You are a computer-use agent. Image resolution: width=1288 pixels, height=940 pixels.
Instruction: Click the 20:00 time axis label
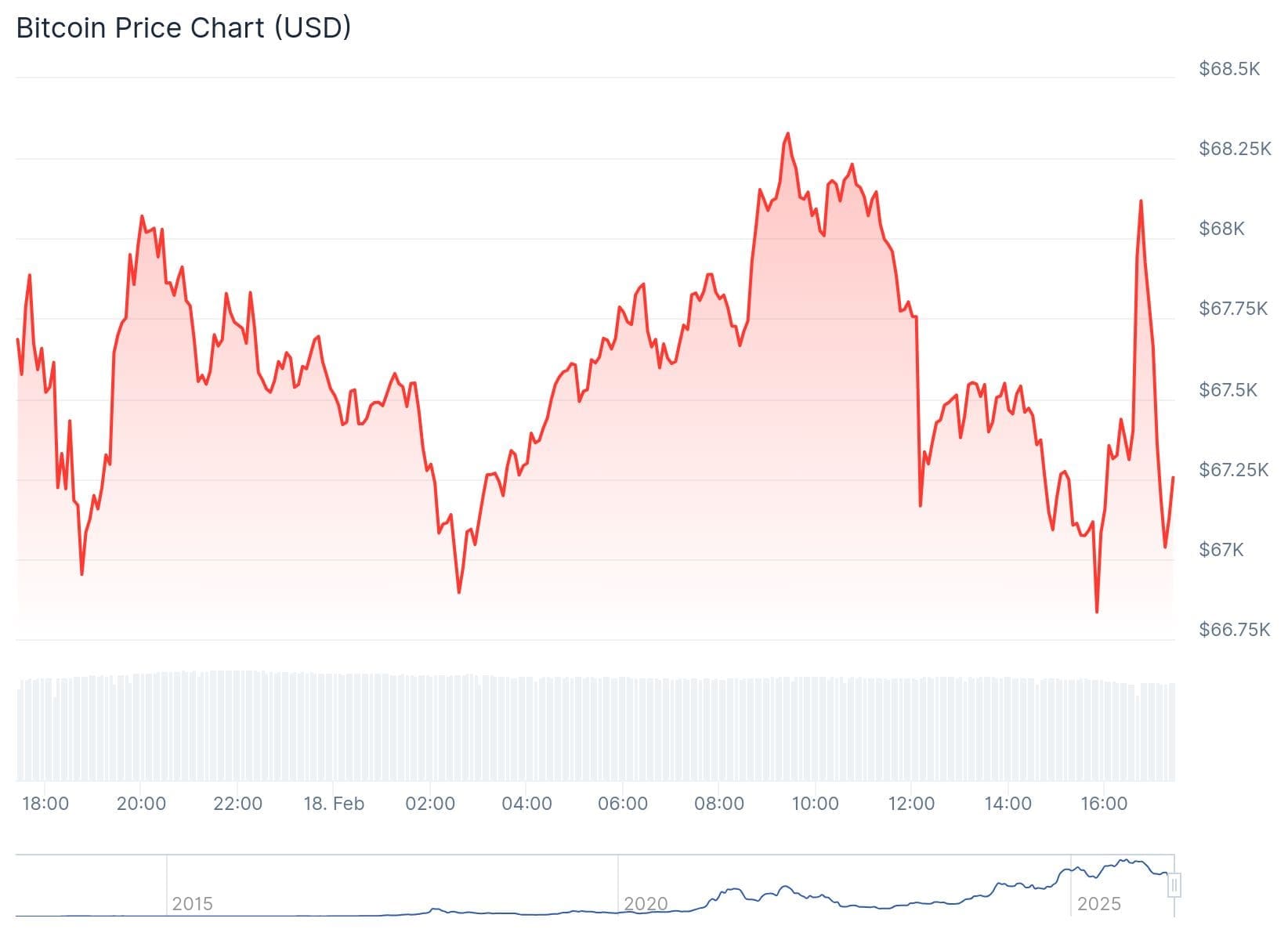click(x=141, y=804)
